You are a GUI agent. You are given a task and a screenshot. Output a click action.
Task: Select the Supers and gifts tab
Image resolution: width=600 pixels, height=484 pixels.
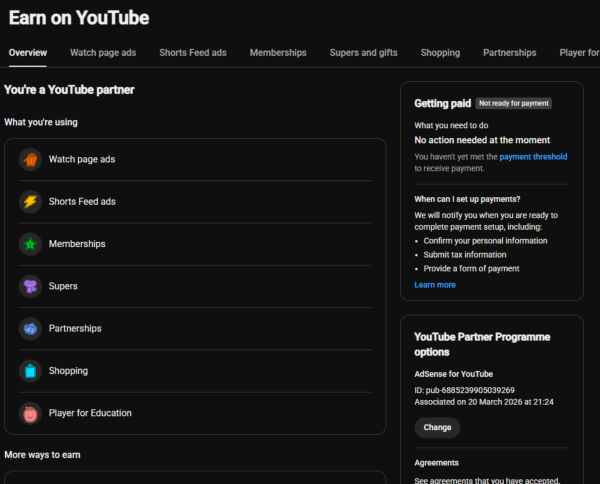(x=364, y=53)
